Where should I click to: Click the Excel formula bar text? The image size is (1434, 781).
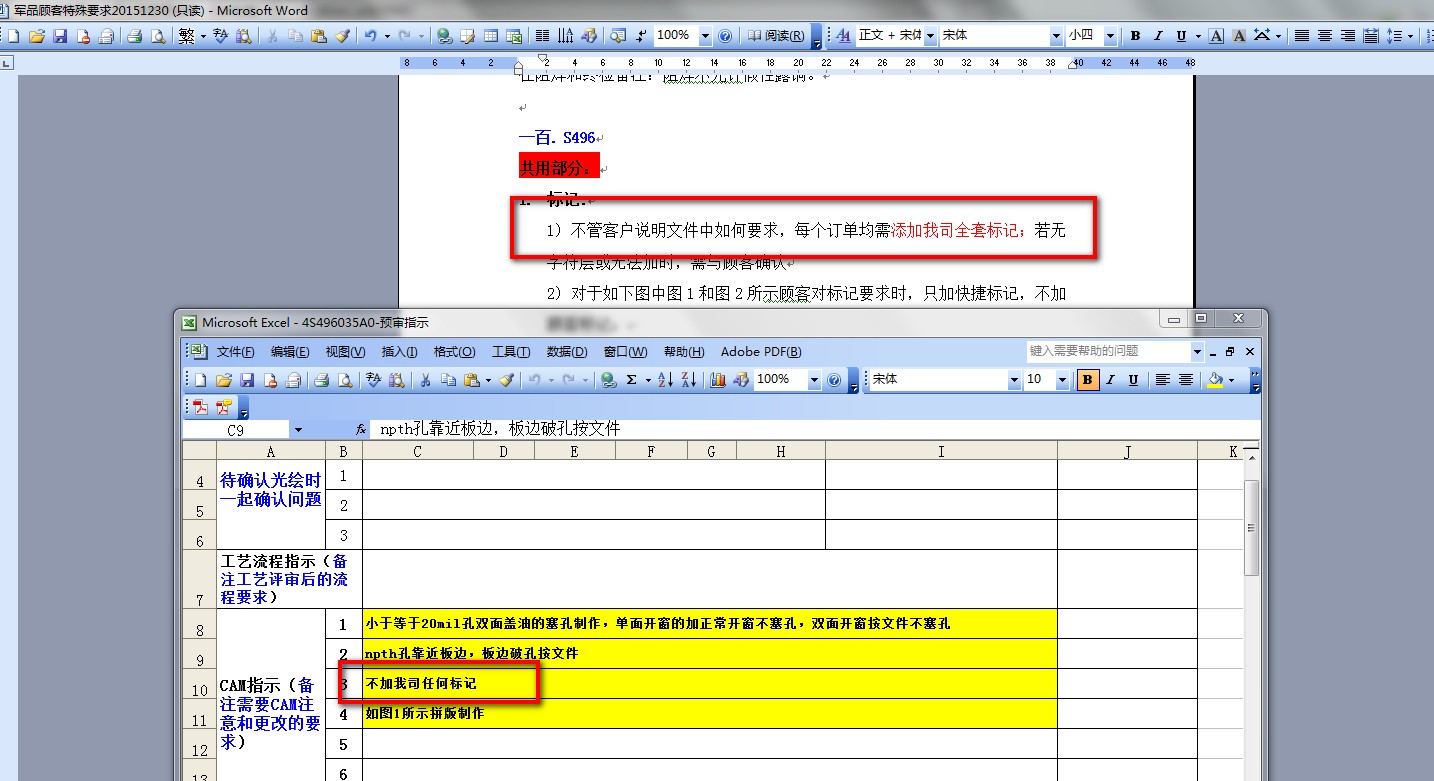(x=500, y=429)
